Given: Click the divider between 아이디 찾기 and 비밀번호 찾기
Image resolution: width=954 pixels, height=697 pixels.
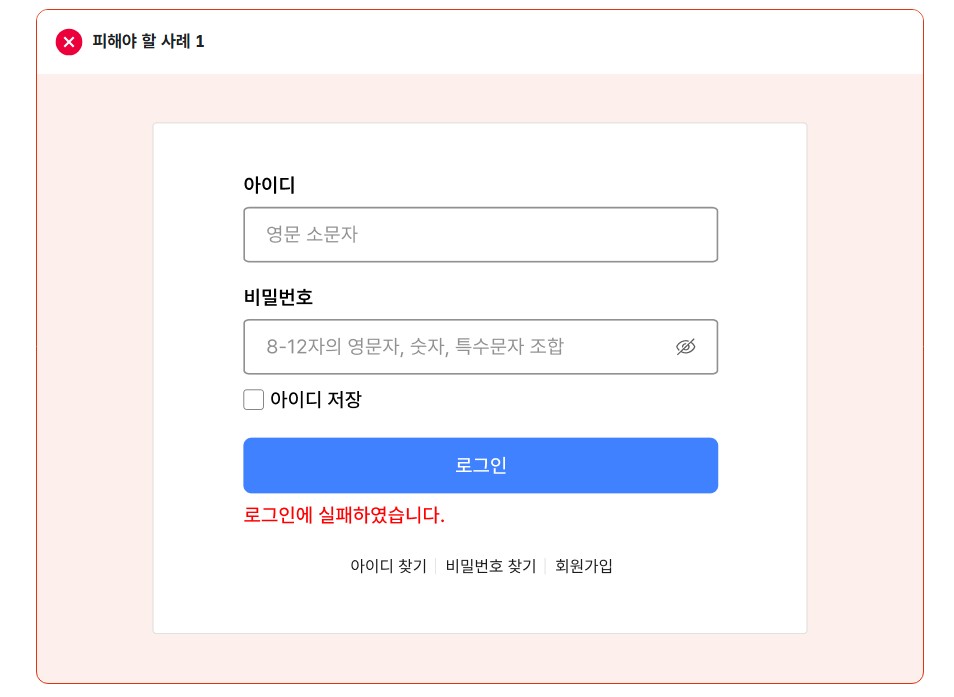Looking at the screenshot, I should 436,566.
